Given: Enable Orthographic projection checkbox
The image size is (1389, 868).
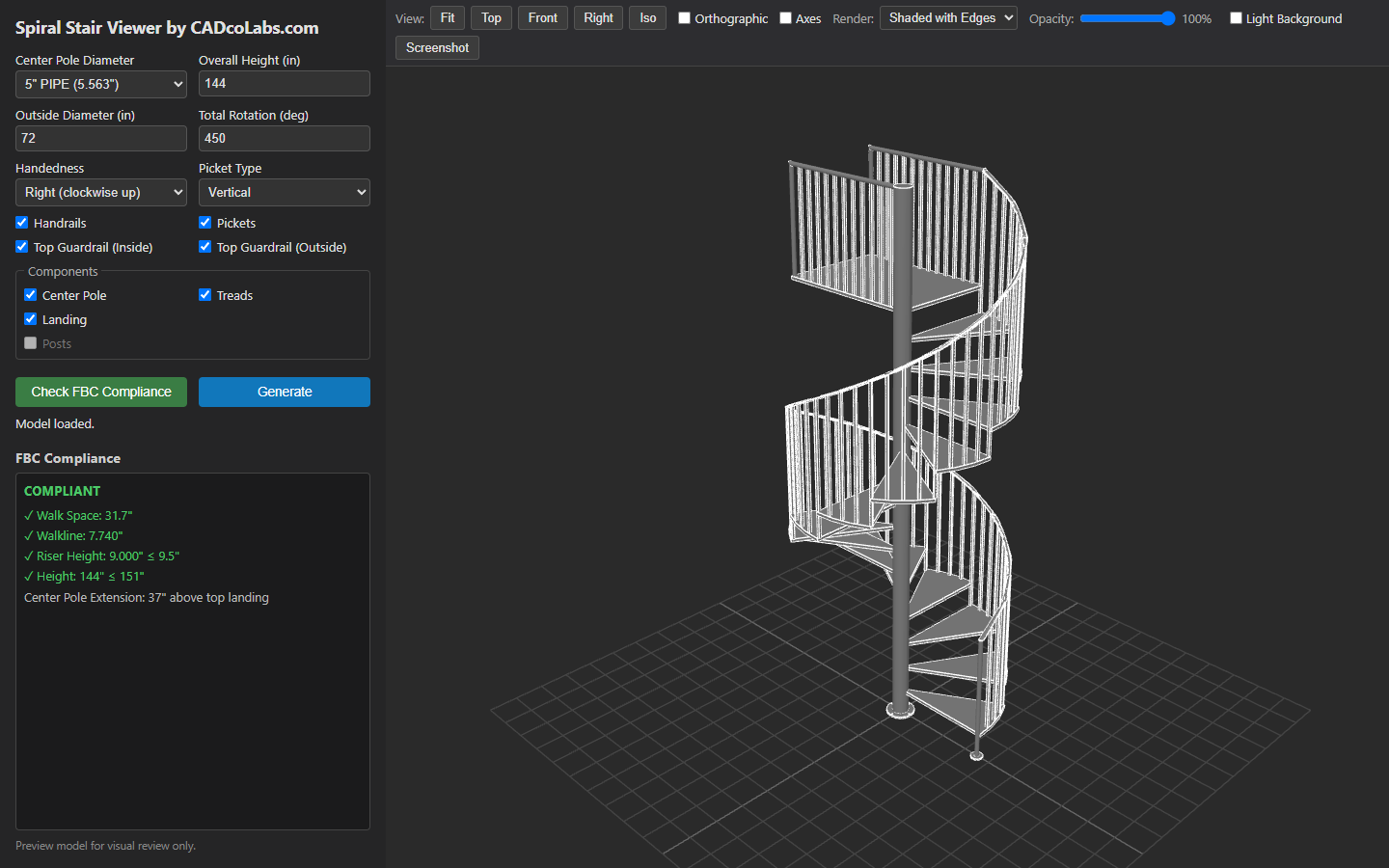Looking at the screenshot, I should coord(684,18).
